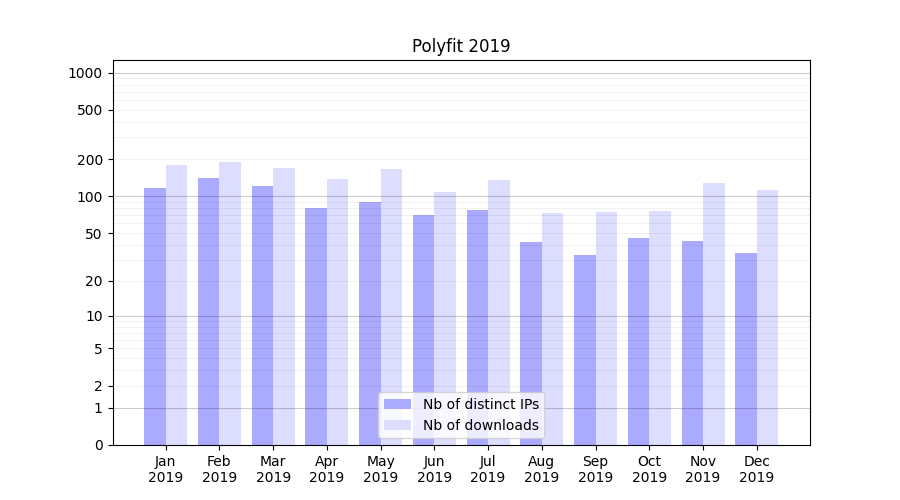
Task: Select the "Nb of distinct IPs" legend label
Action: [480, 404]
